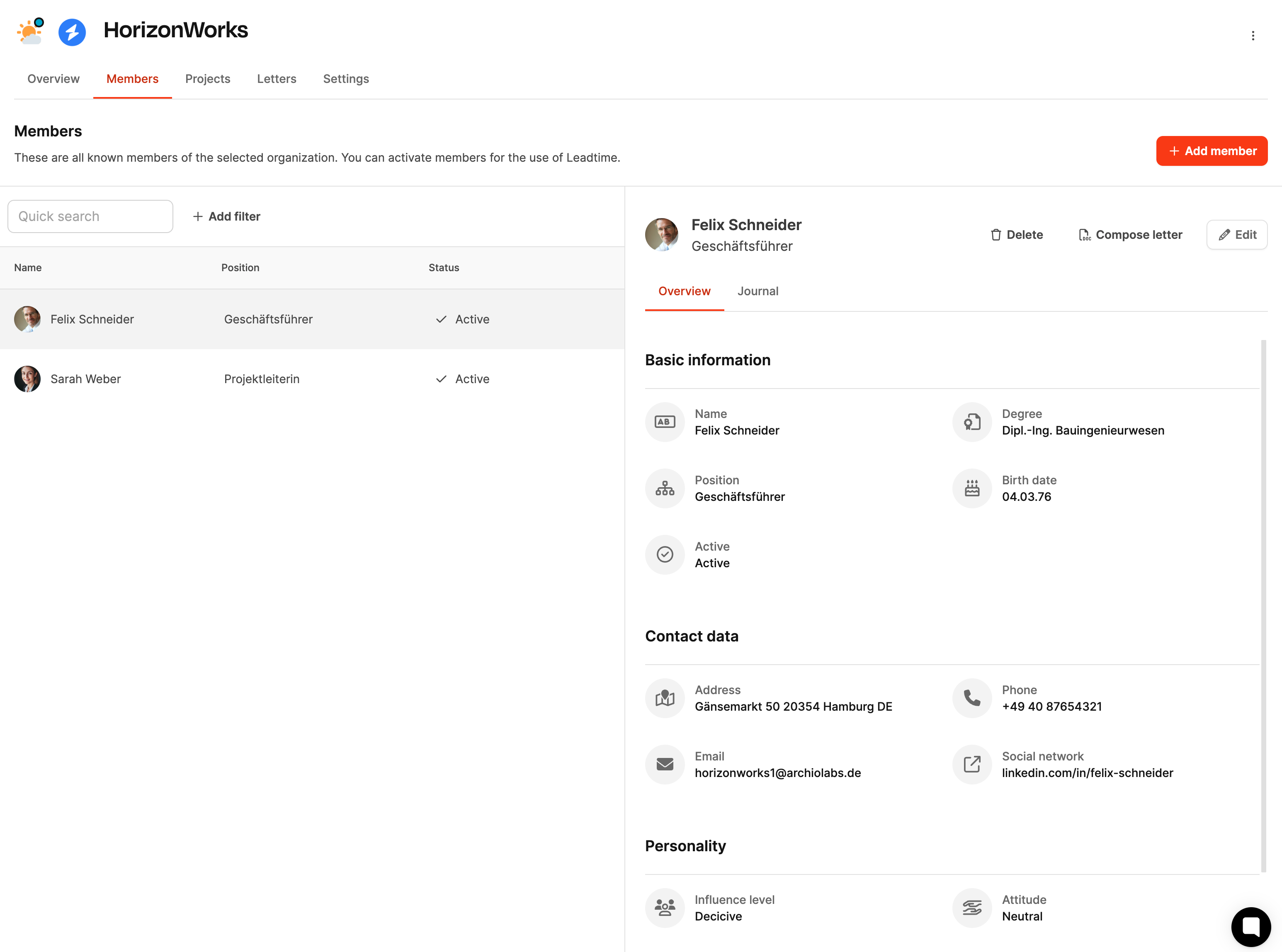Switch to the Projects tab

tap(207, 79)
